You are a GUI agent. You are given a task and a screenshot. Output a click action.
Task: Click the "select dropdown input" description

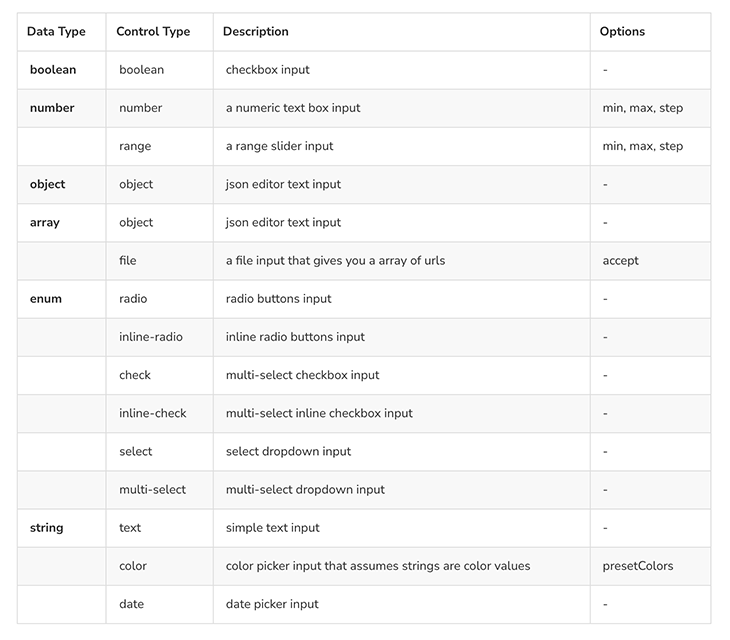point(289,452)
